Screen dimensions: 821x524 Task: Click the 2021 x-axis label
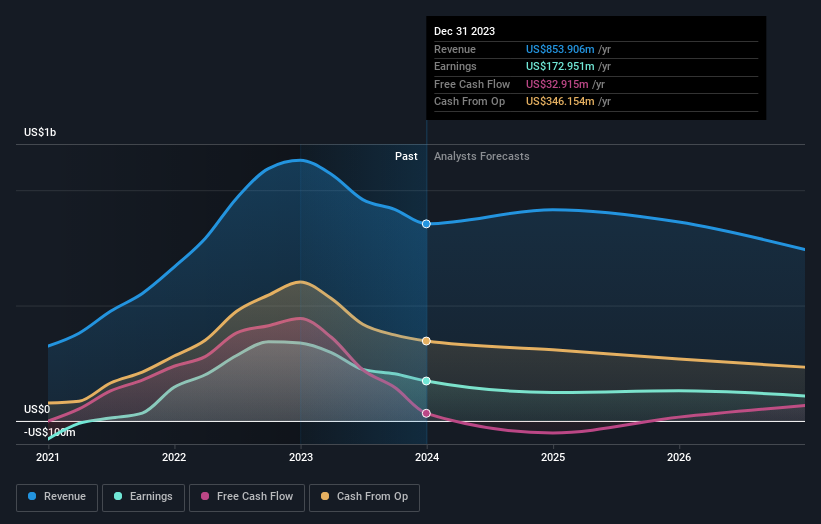pos(48,458)
